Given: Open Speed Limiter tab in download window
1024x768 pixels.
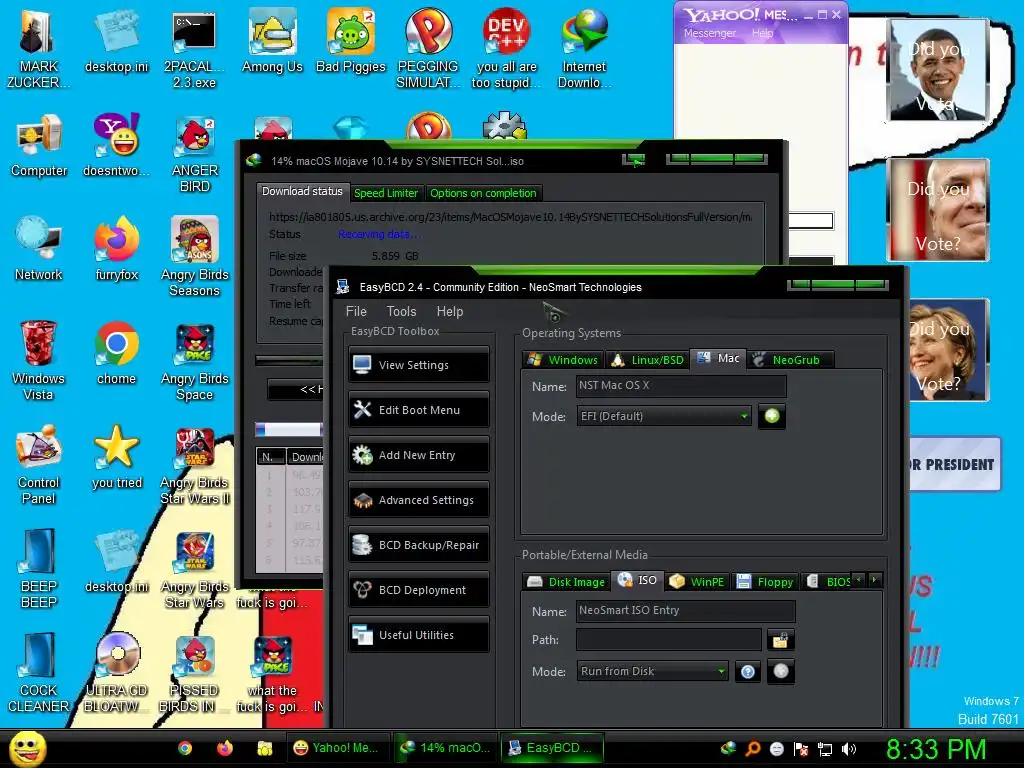Looking at the screenshot, I should pos(386,193).
